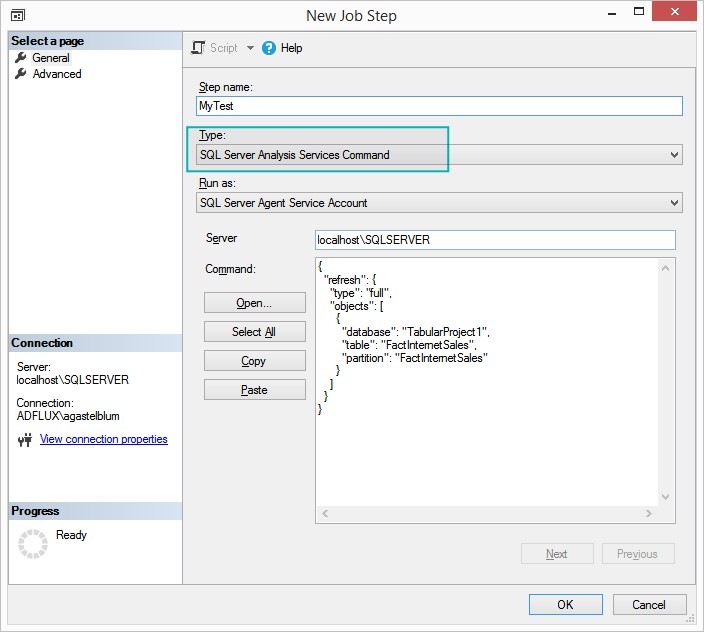The height and width of the screenshot is (632, 704).
Task: Minimize the New Job Step window
Action: point(612,14)
